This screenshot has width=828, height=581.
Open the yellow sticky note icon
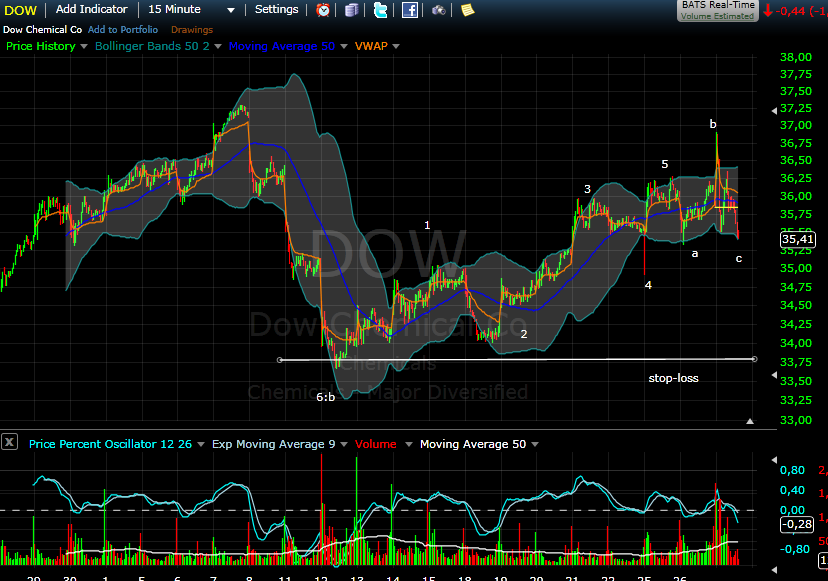pyautogui.click(x=467, y=10)
